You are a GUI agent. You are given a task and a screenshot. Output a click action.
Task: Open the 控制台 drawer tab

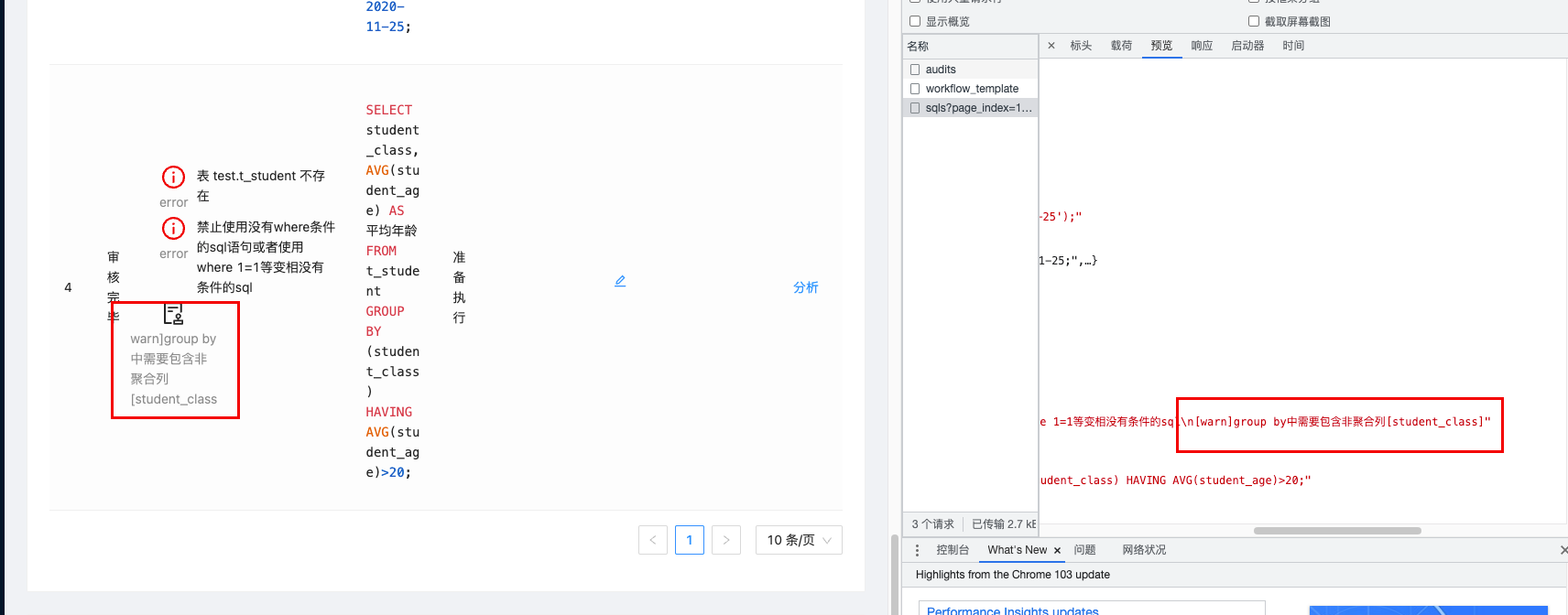(953, 550)
